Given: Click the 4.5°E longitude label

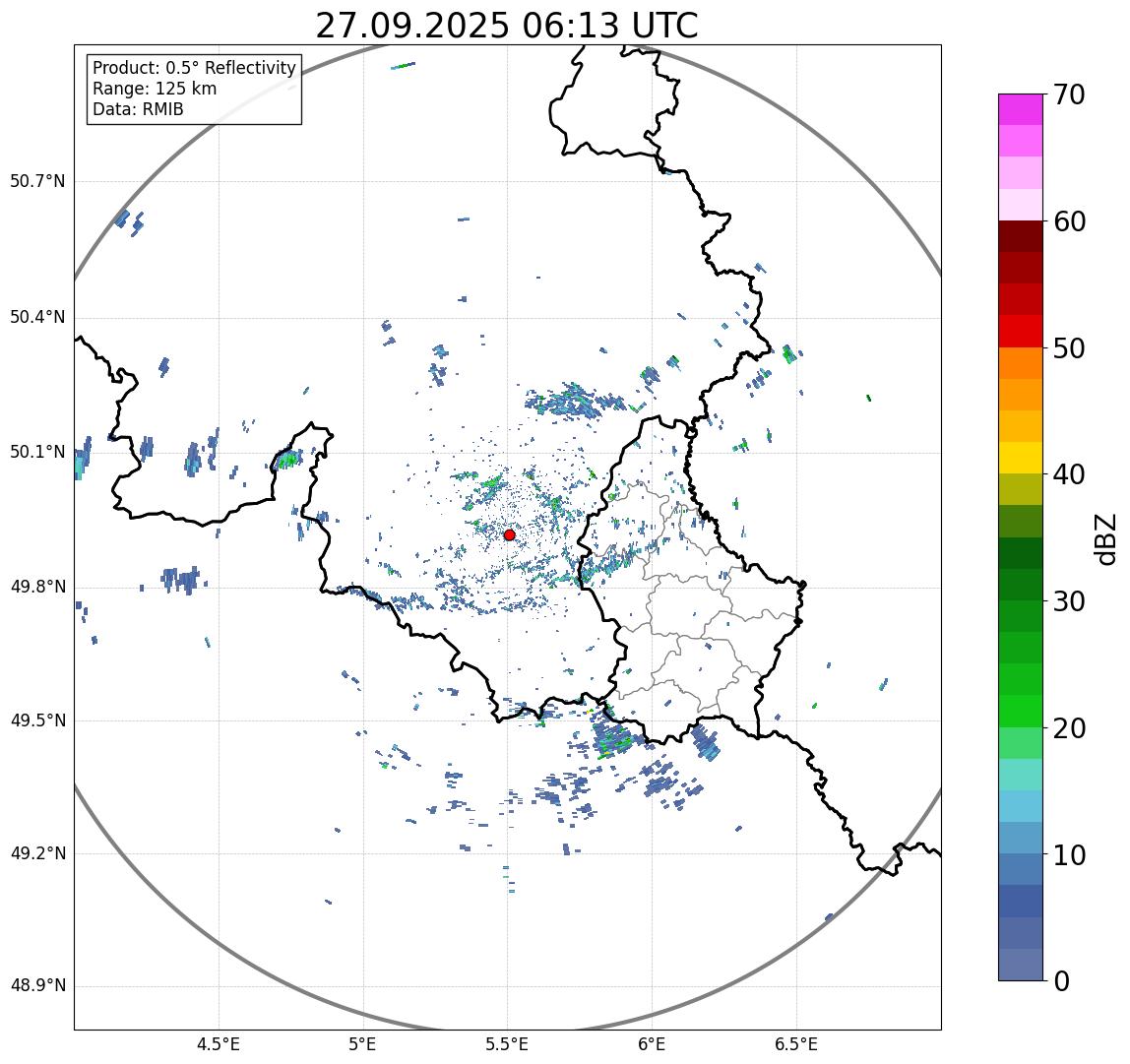Looking at the screenshot, I should (x=219, y=1045).
